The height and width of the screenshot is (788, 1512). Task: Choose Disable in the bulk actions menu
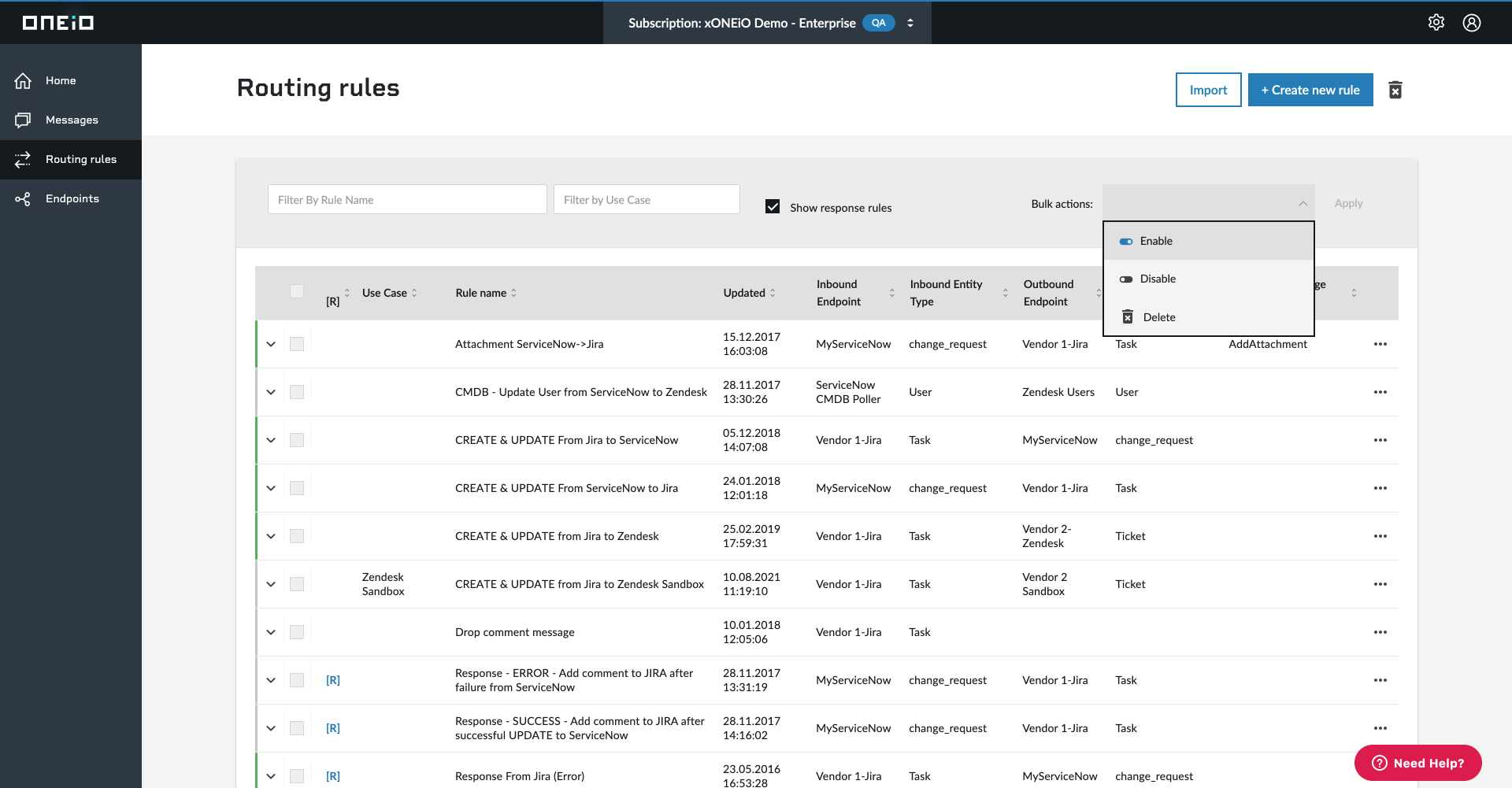click(1209, 279)
